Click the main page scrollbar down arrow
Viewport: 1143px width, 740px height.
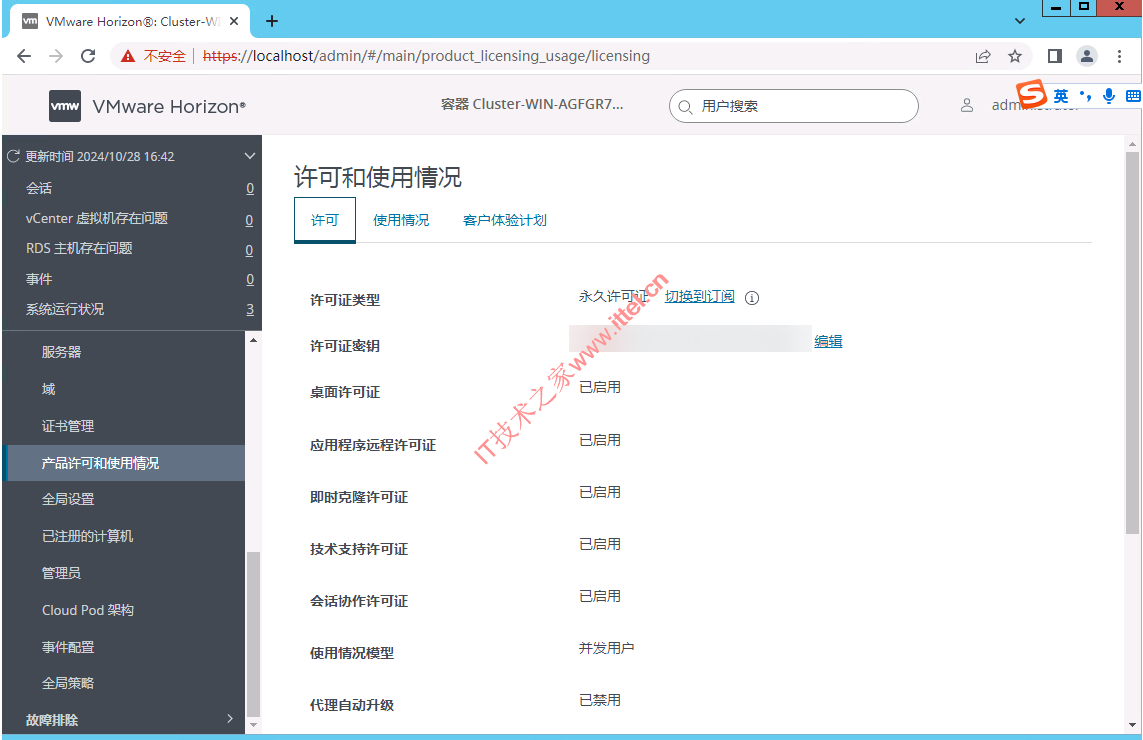point(1132,725)
